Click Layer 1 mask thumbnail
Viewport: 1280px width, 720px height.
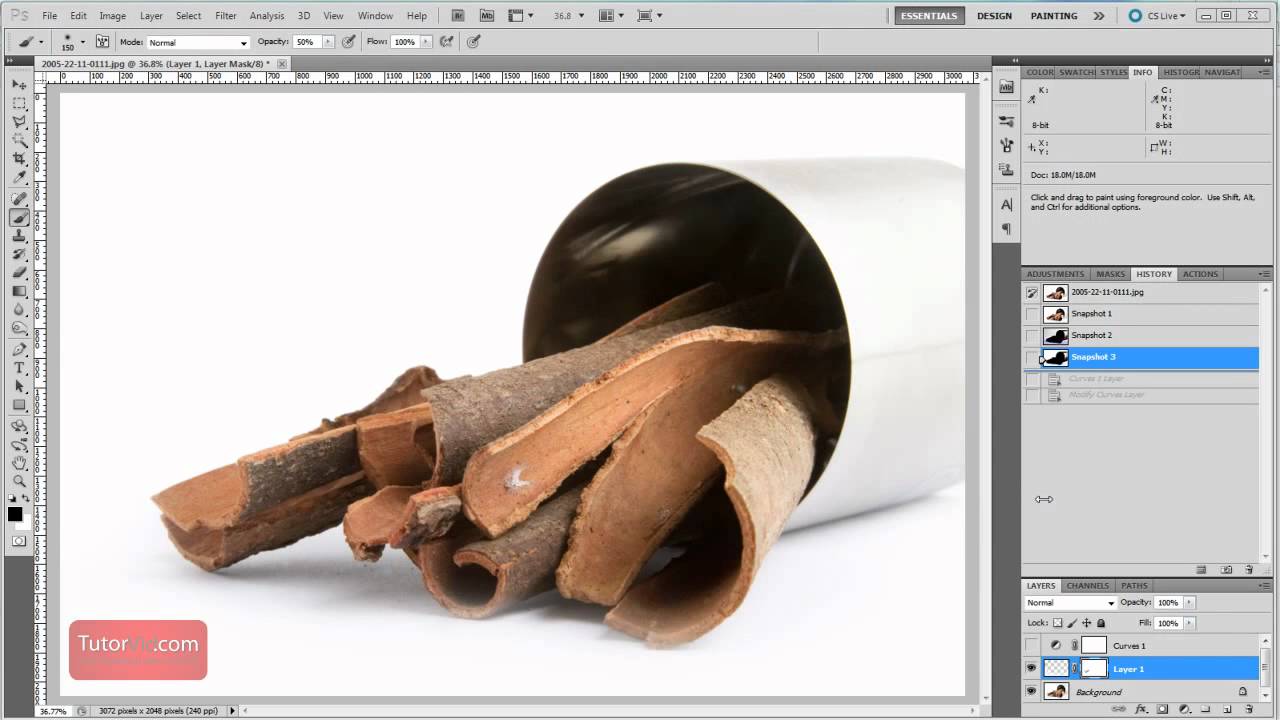tap(1095, 669)
